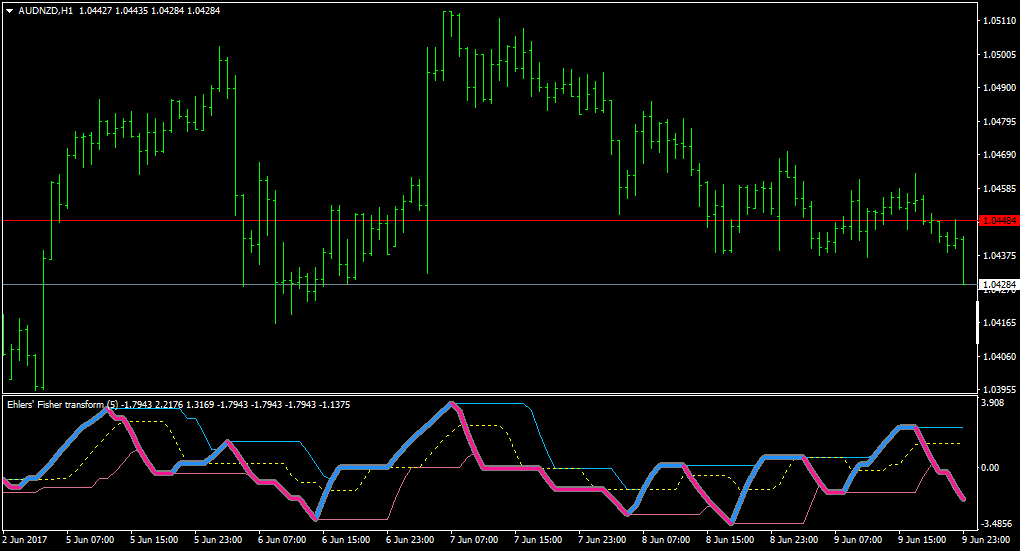Click the white vertical scroll marker on price scale
The image size is (1020, 551).
click(x=977, y=322)
